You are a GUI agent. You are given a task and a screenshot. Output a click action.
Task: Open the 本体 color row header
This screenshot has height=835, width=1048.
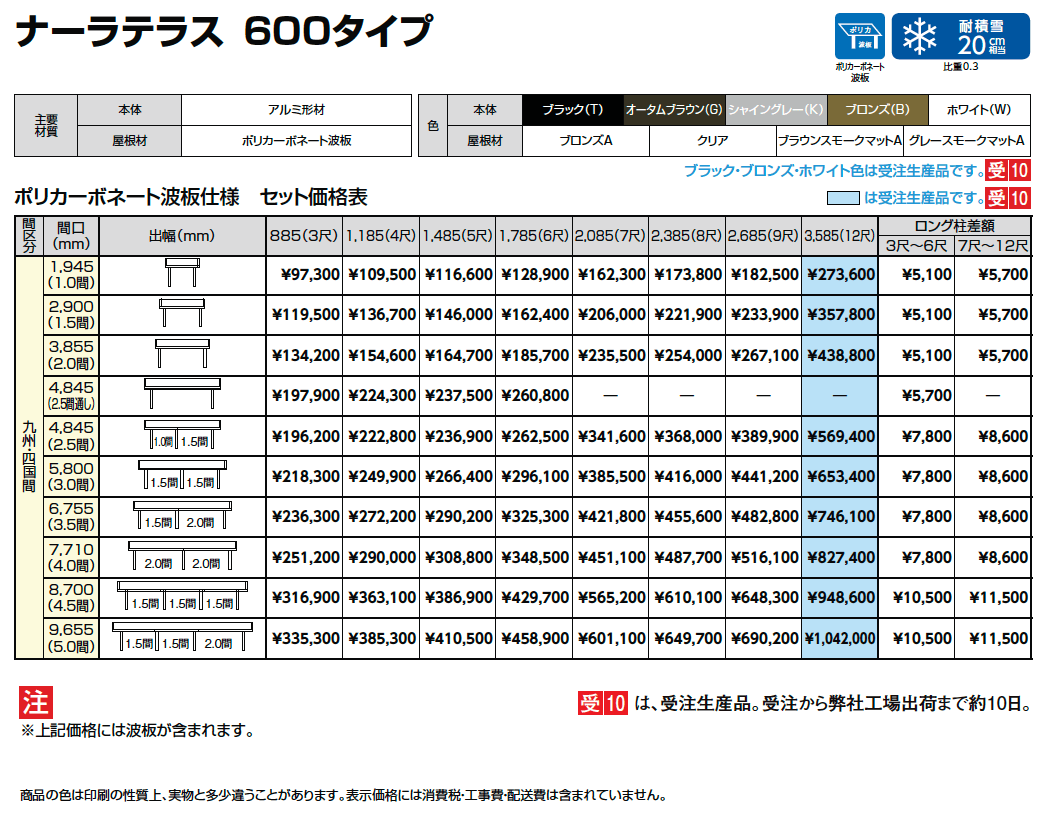pos(486,107)
